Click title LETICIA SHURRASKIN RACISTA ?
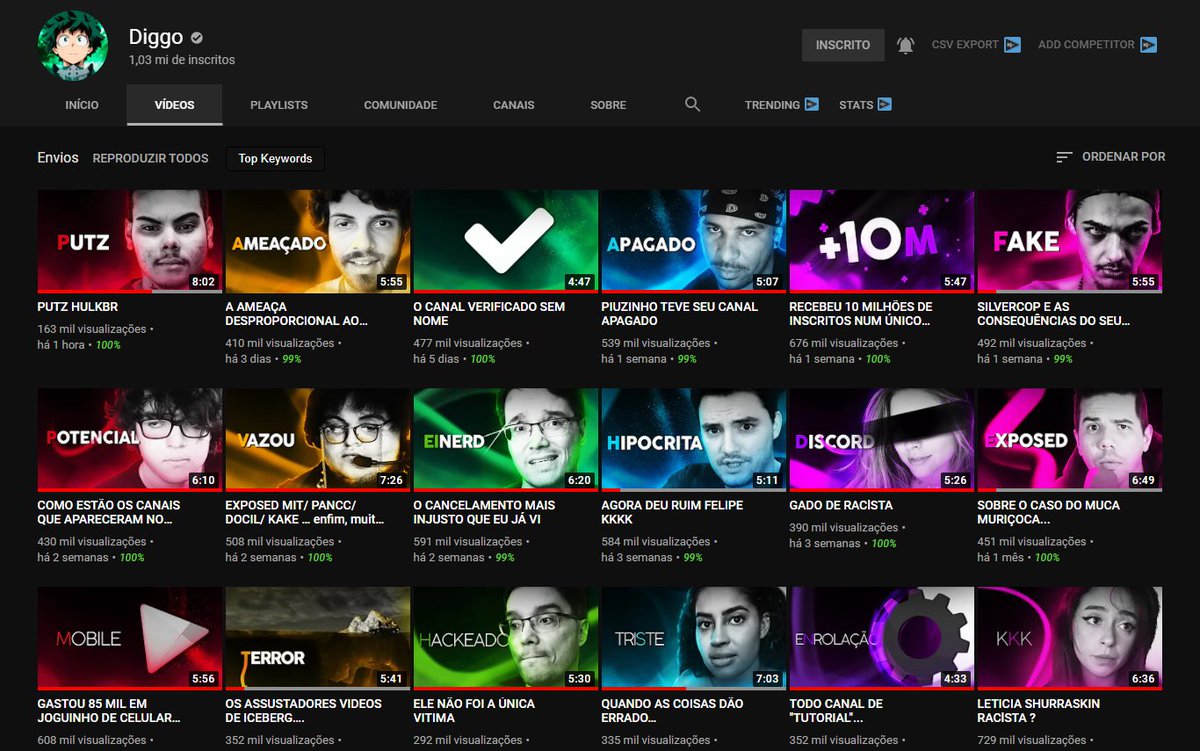 click(x=1039, y=711)
